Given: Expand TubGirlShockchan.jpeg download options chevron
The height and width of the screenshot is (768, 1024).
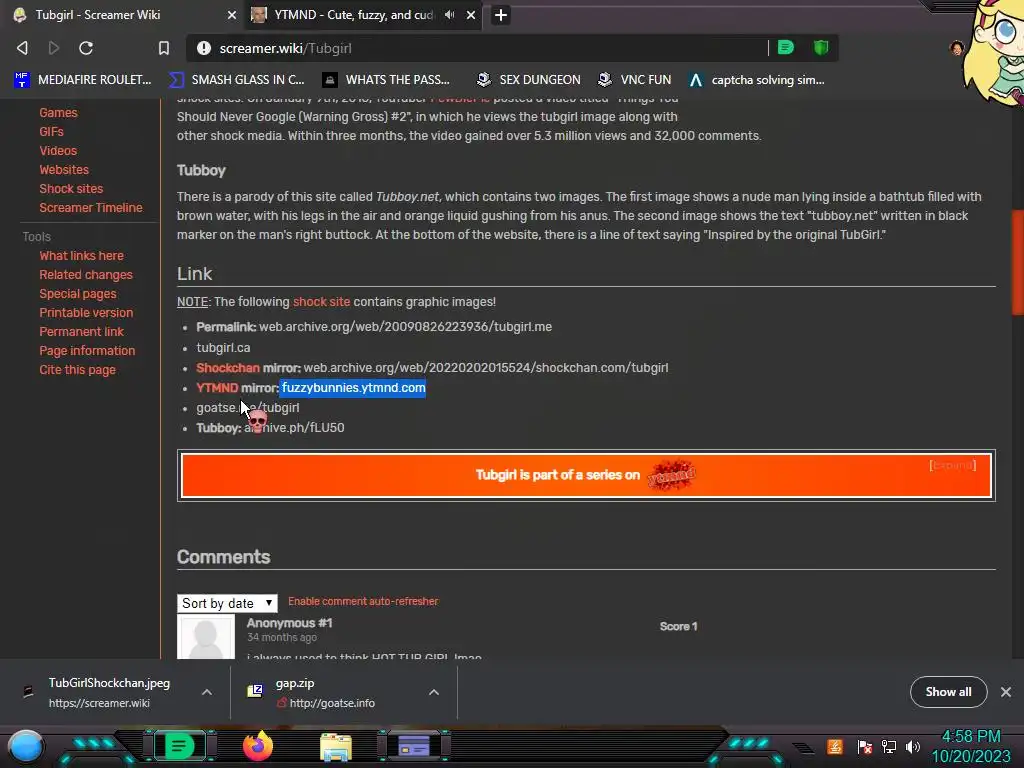Looking at the screenshot, I should [206, 692].
